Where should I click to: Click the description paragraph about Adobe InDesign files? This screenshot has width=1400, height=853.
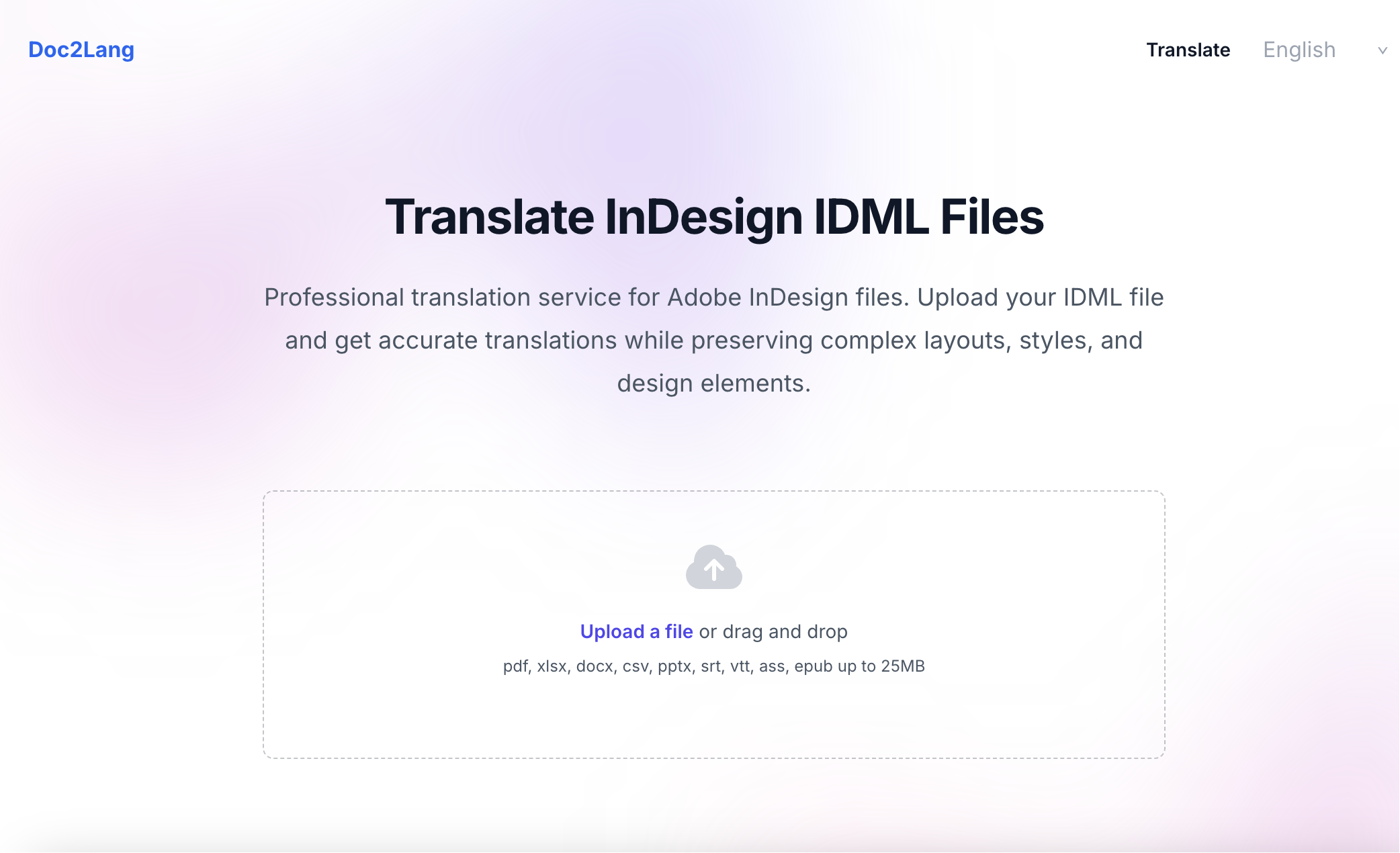(x=713, y=341)
